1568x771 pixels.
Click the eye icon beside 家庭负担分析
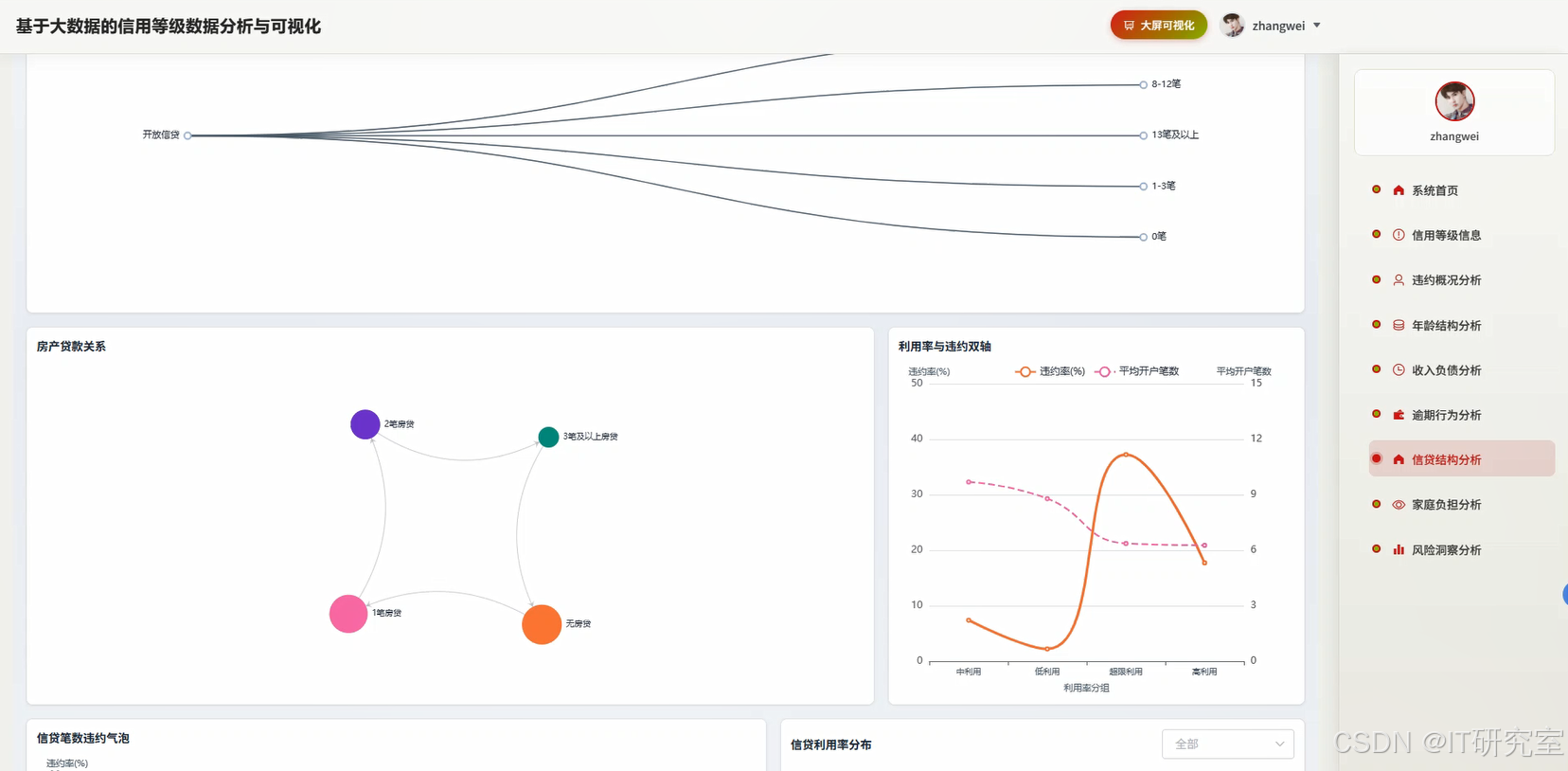coord(1399,505)
